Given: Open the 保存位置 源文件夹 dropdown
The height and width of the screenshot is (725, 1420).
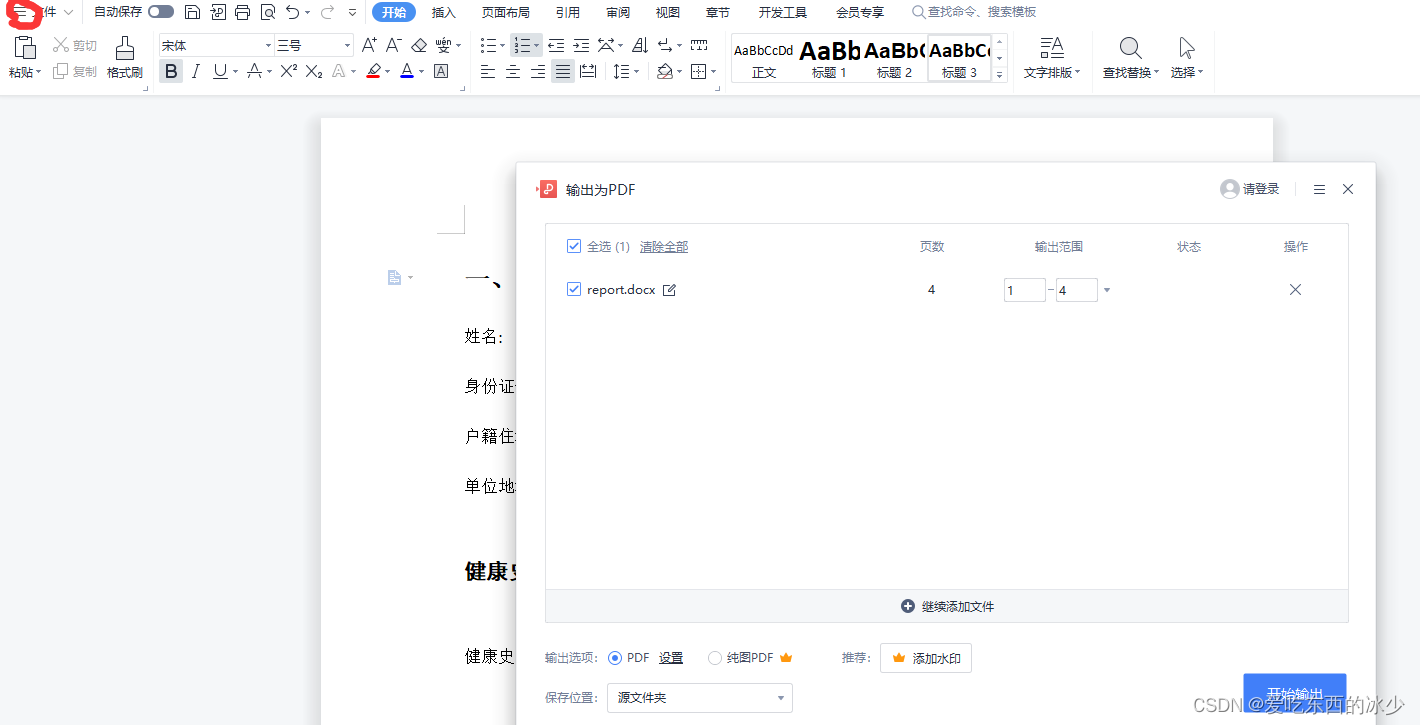Looking at the screenshot, I should [700, 698].
